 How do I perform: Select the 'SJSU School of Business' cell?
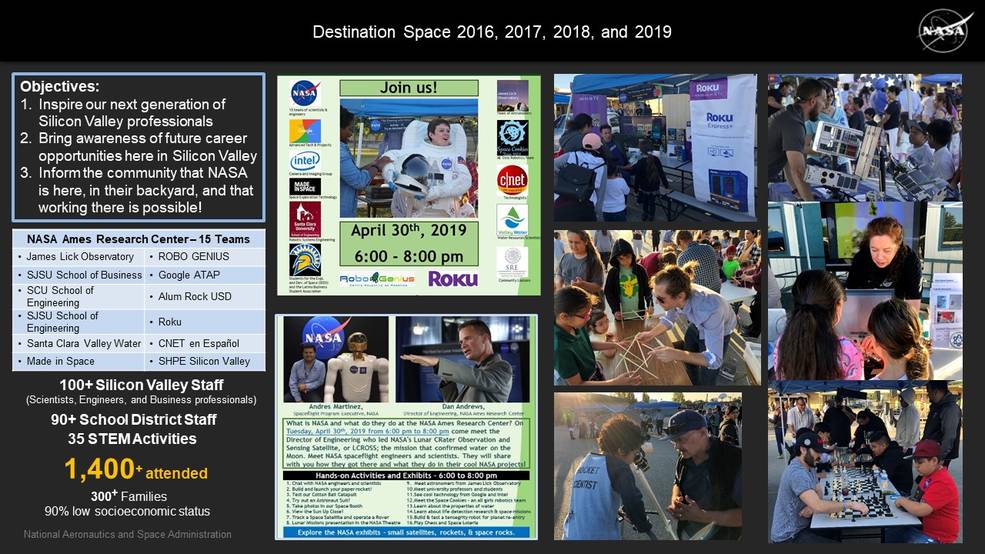click(79, 275)
